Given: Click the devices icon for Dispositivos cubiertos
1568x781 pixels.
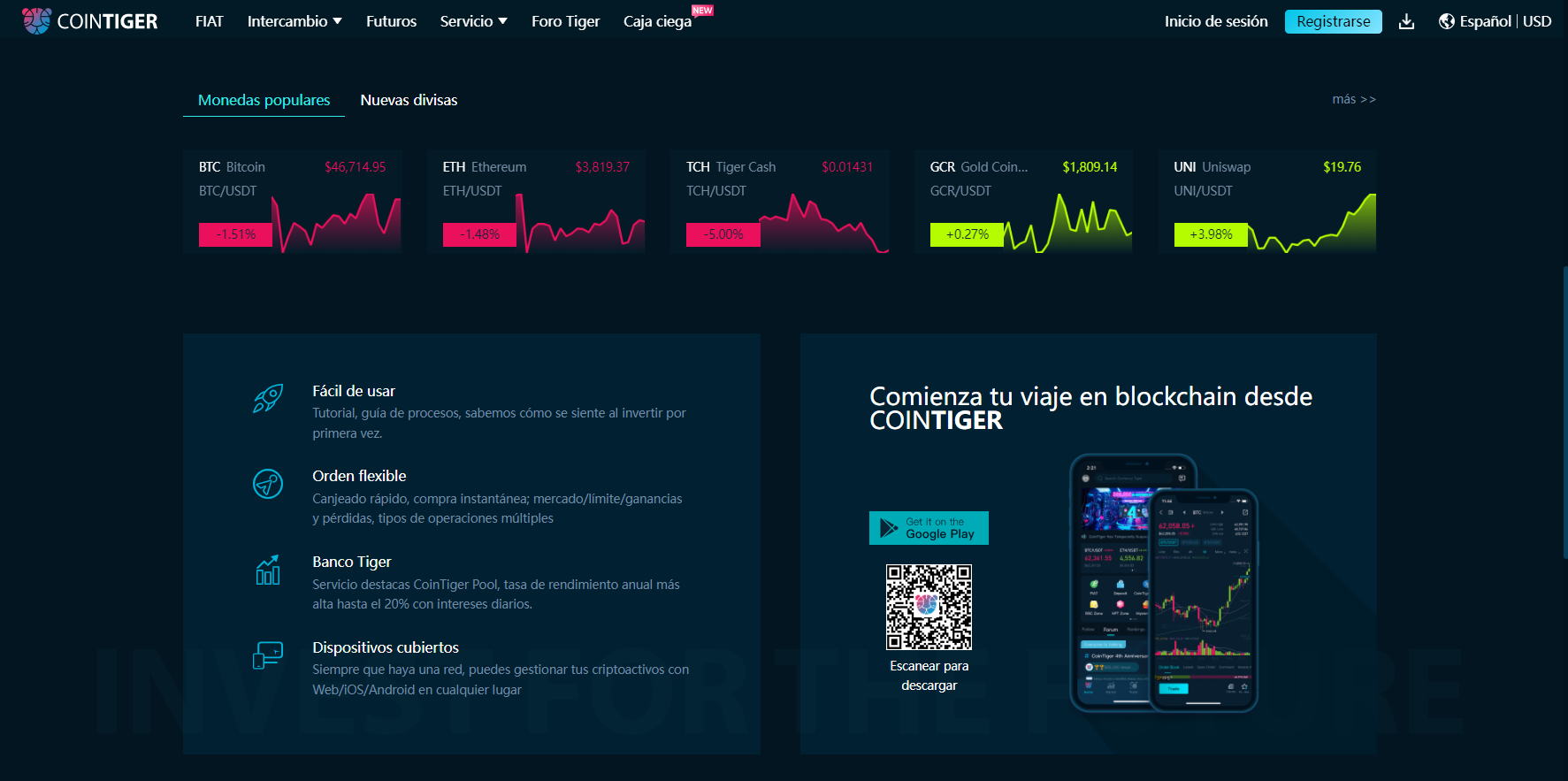Looking at the screenshot, I should [268, 655].
